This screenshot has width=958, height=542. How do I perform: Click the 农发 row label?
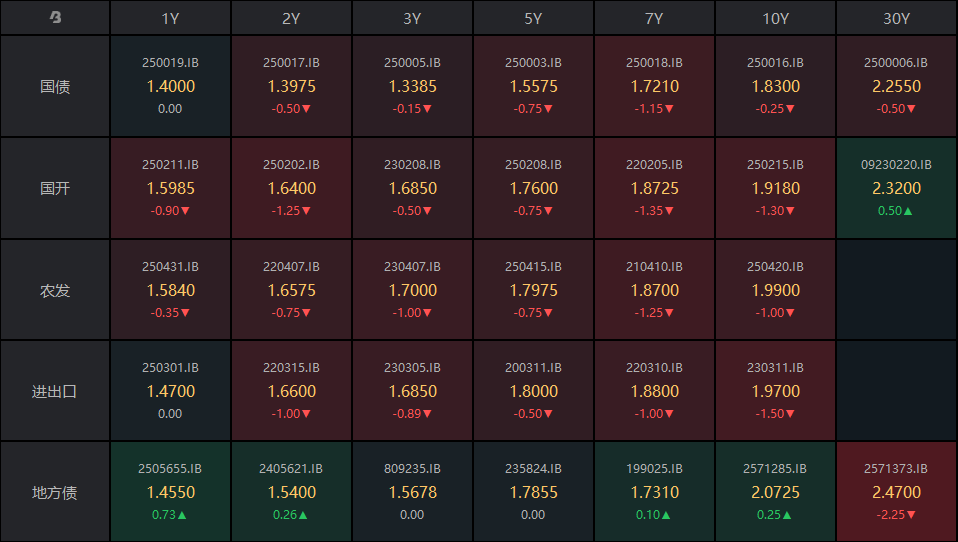(x=55, y=290)
